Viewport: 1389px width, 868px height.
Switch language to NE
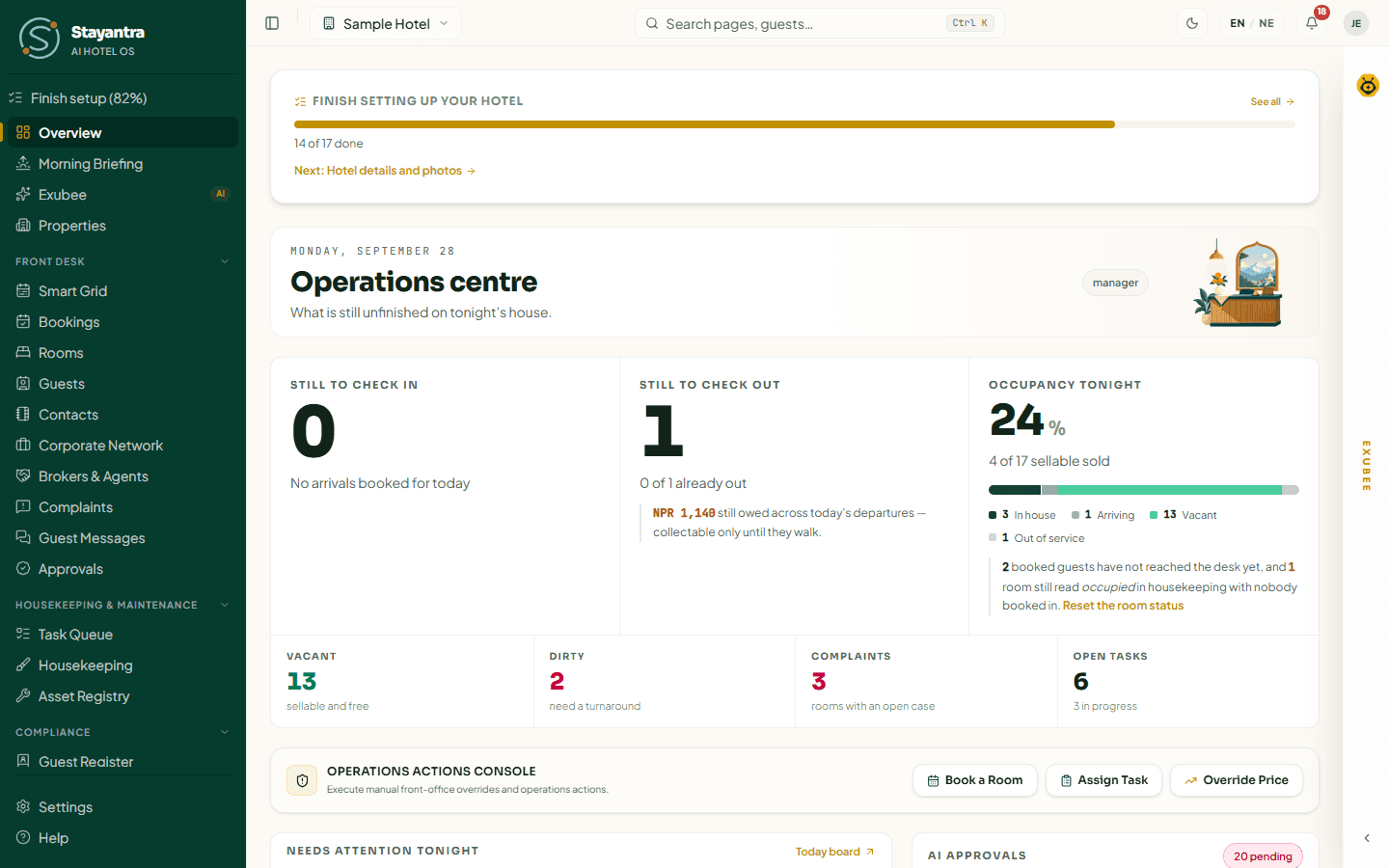[x=1266, y=23]
